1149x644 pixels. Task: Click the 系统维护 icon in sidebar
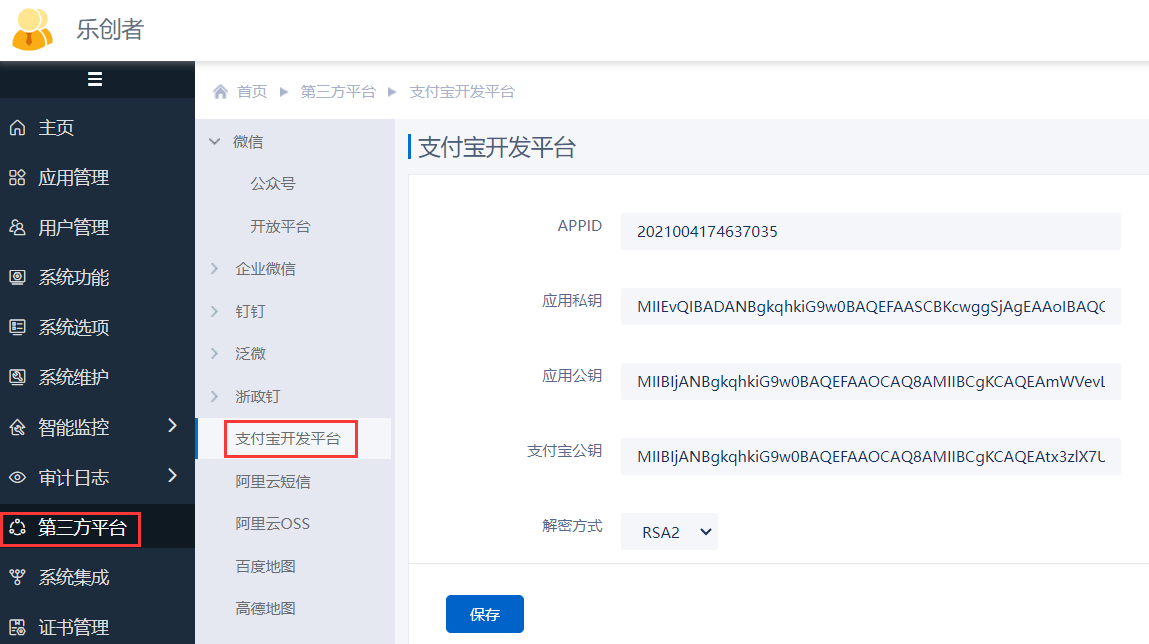click(x=17, y=378)
